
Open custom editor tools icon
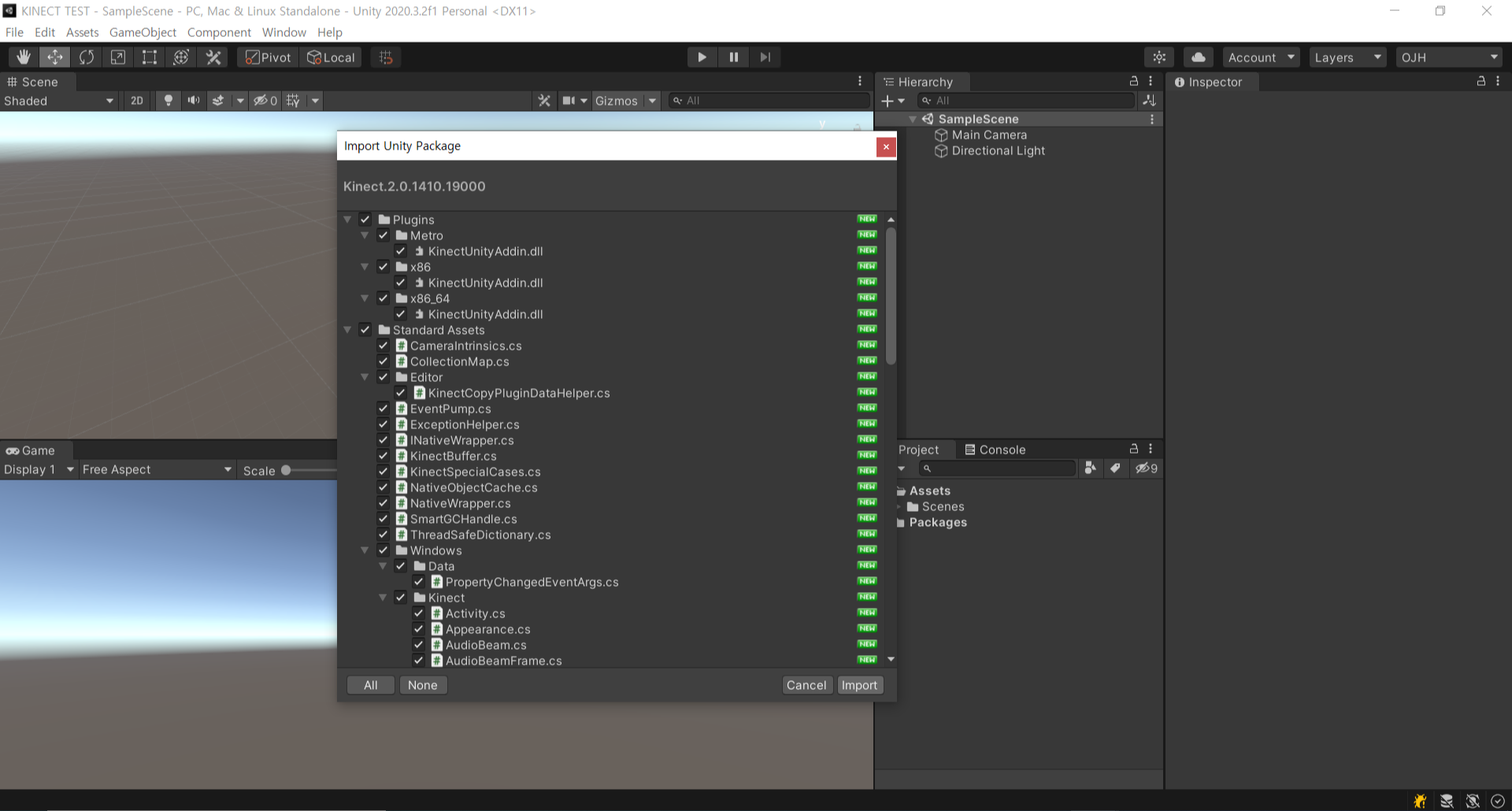(213, 57)
